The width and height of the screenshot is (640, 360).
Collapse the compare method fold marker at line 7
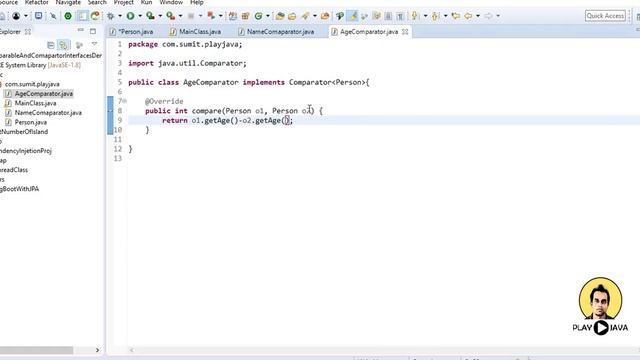(124, 101)
